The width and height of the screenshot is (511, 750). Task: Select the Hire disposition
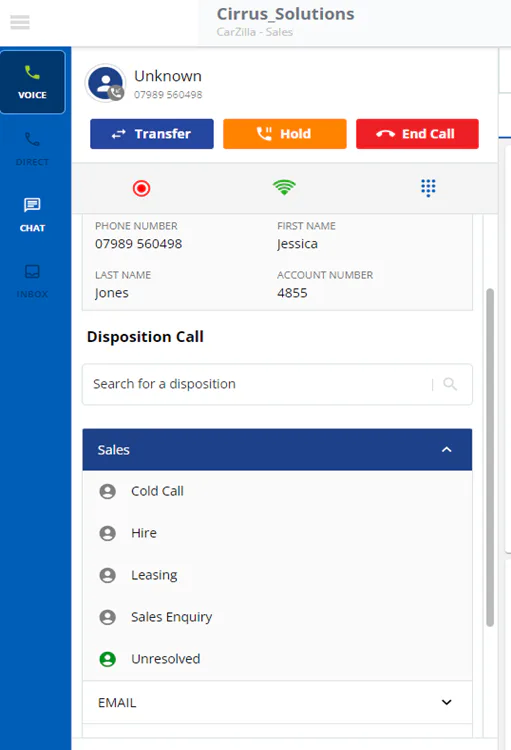[277, 533]
